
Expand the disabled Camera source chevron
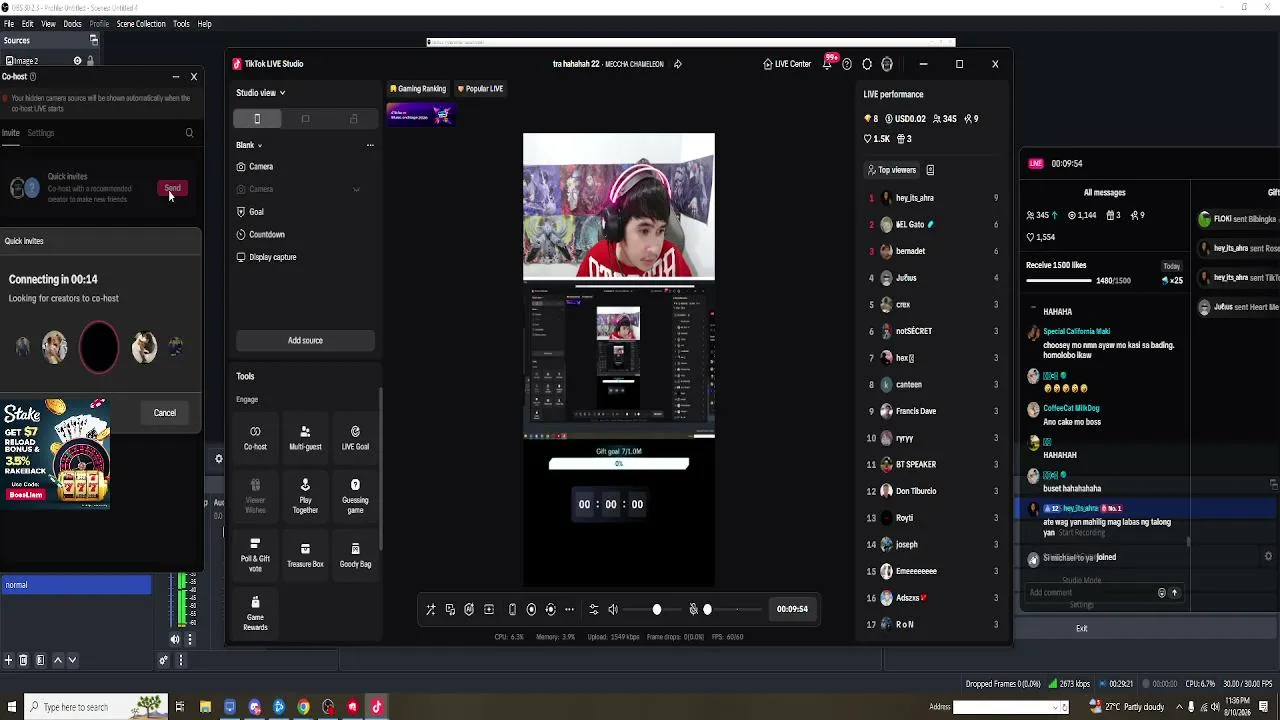pos(356,189)
